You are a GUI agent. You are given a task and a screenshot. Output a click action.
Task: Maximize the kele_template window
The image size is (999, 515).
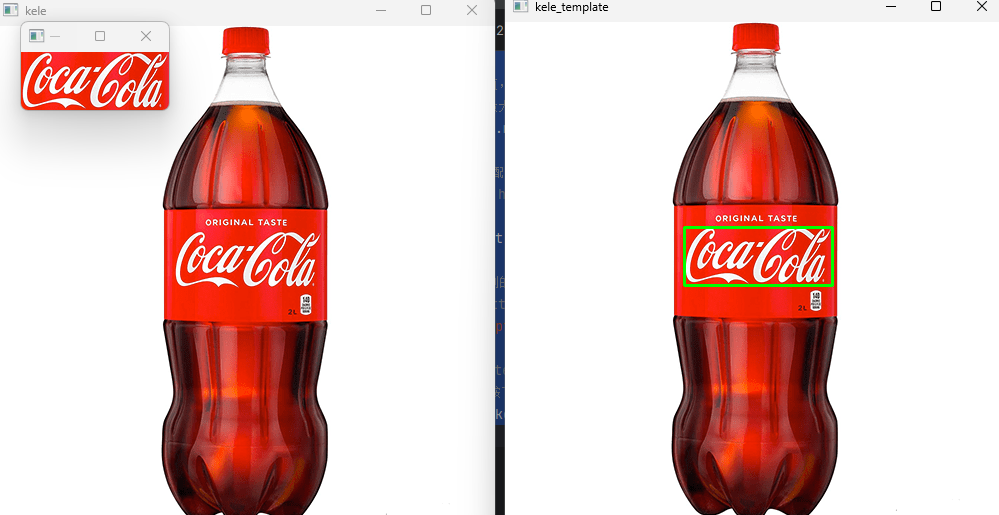[936, 6]
